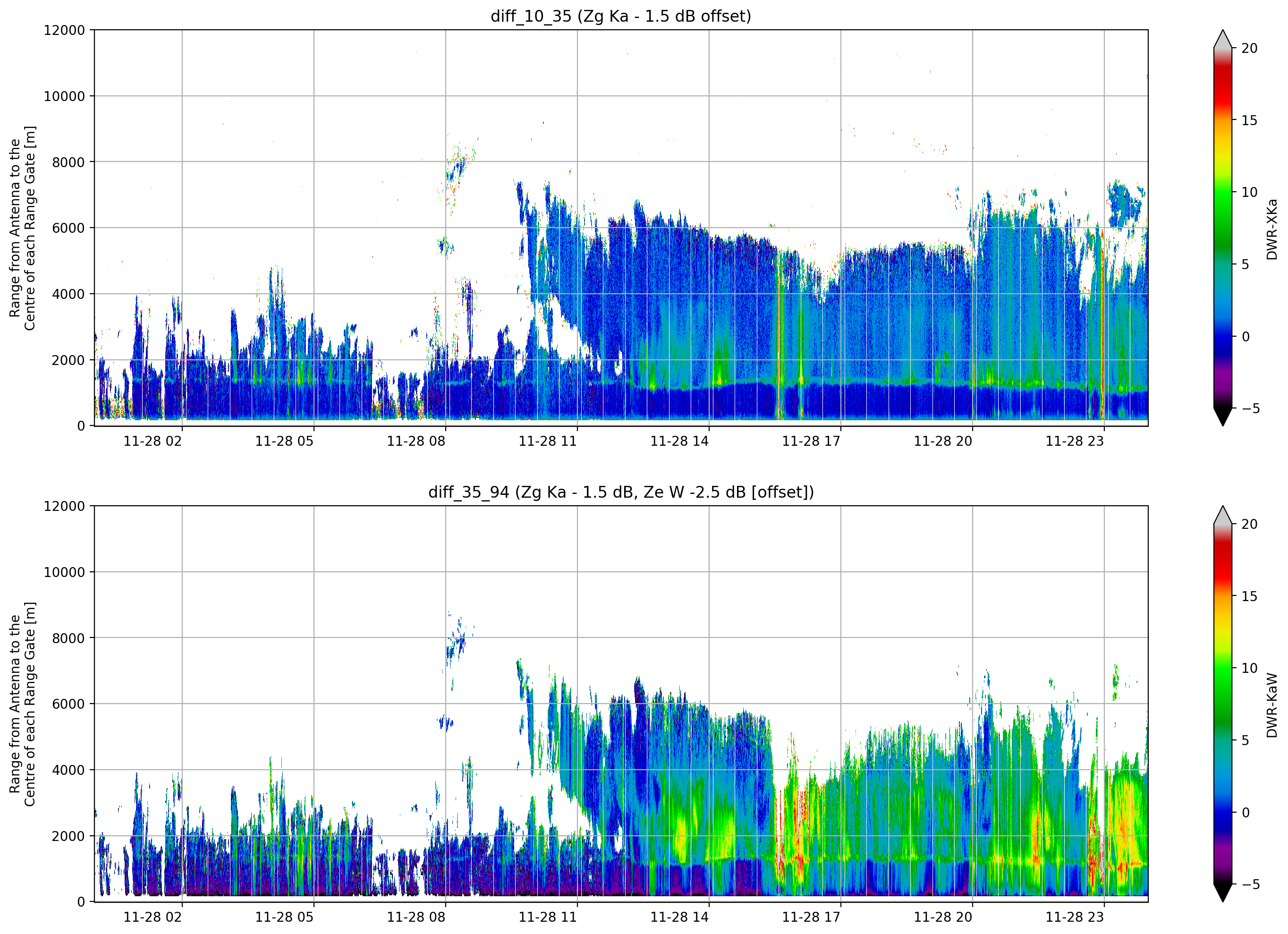Click the 4000 range tick of diff_35_94 plot
This screenshot has width=1288, height=934.
click(x=69, y=770)
